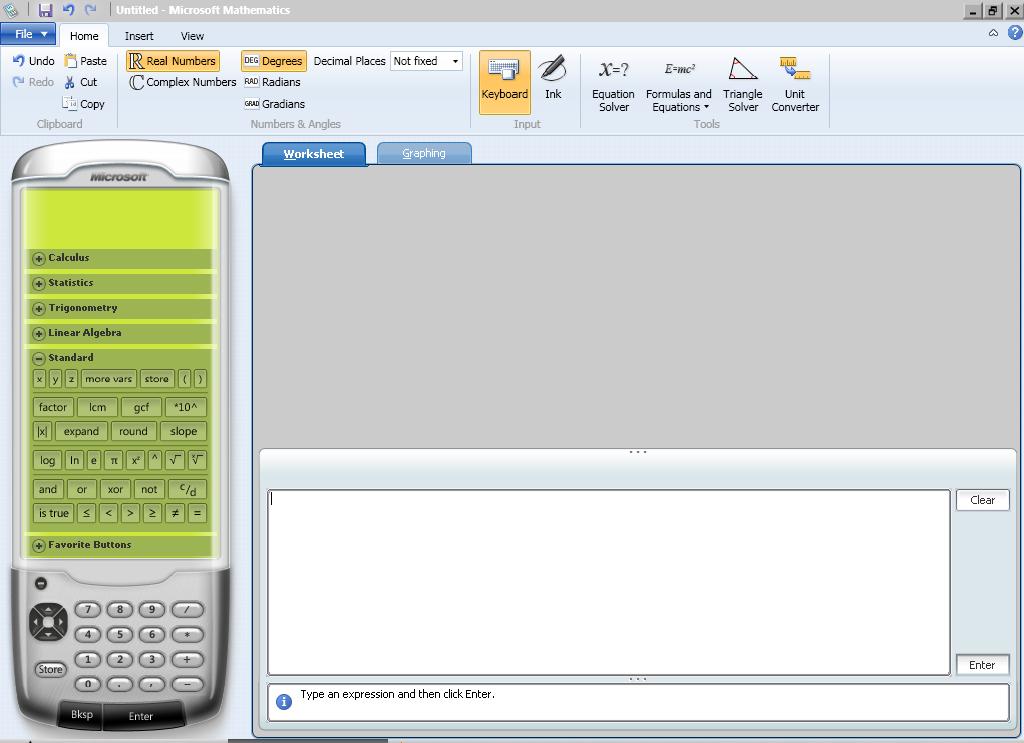Click the splitter dots above input pane
This screenshot has width=1024, height=743.
[638, 452]
